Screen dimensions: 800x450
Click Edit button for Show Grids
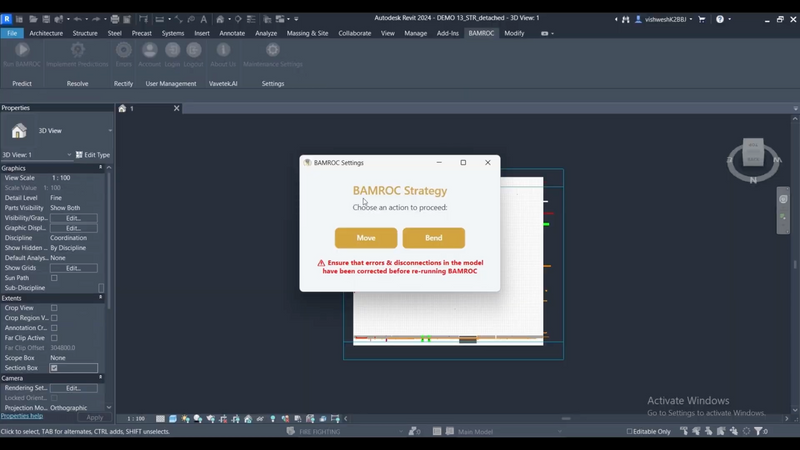click(x=73, y=268)
